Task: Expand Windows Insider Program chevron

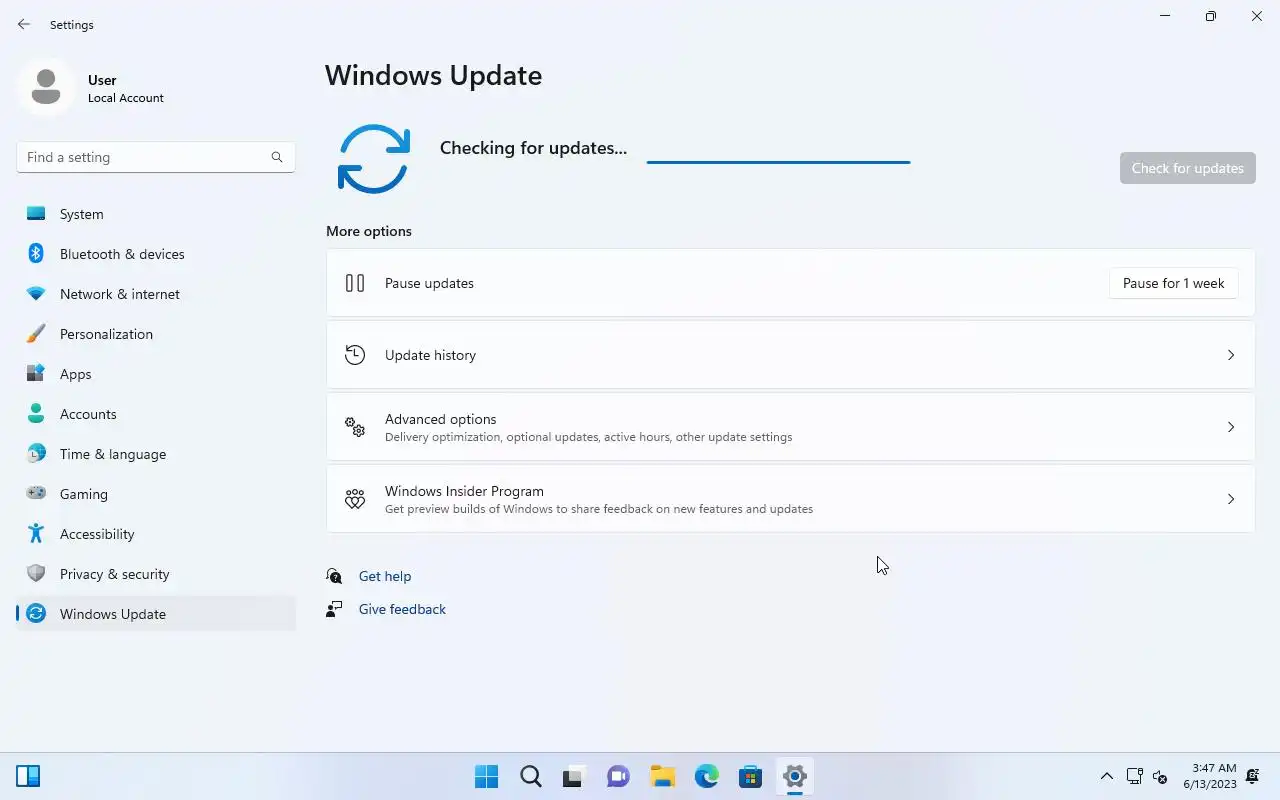Action: [x=1231, y=499]
